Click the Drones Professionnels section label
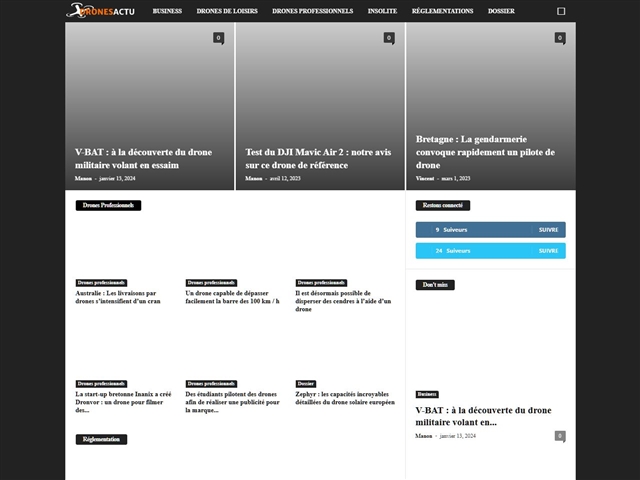Screen dimensions: 640x480 point(108,205)
